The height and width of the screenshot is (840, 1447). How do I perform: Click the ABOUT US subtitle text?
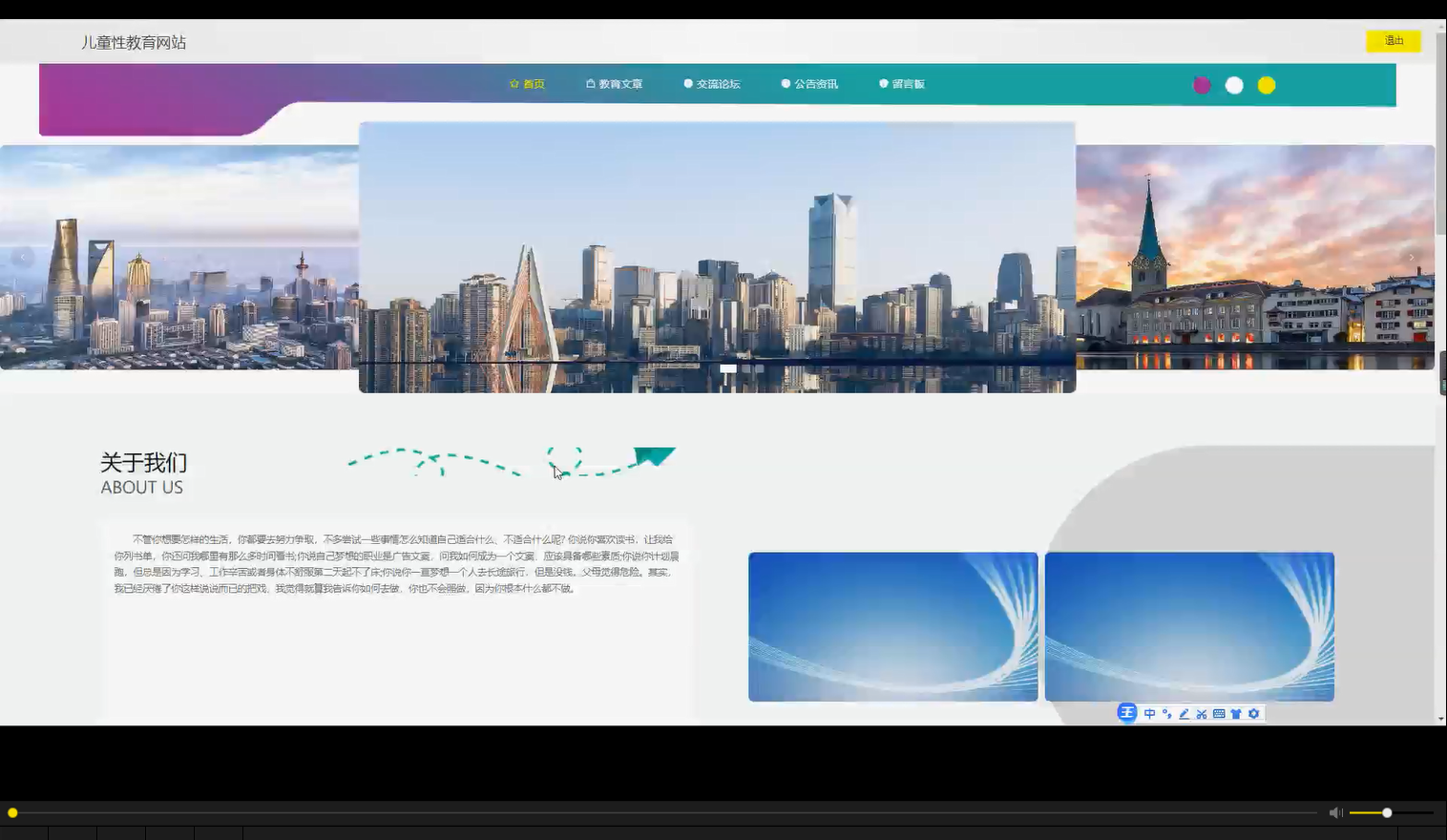tap(142, 488)
